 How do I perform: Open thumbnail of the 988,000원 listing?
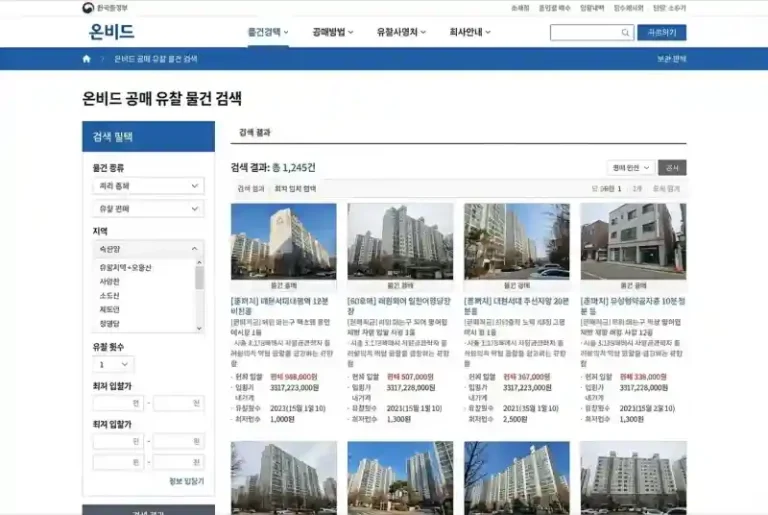coord(284,242)
